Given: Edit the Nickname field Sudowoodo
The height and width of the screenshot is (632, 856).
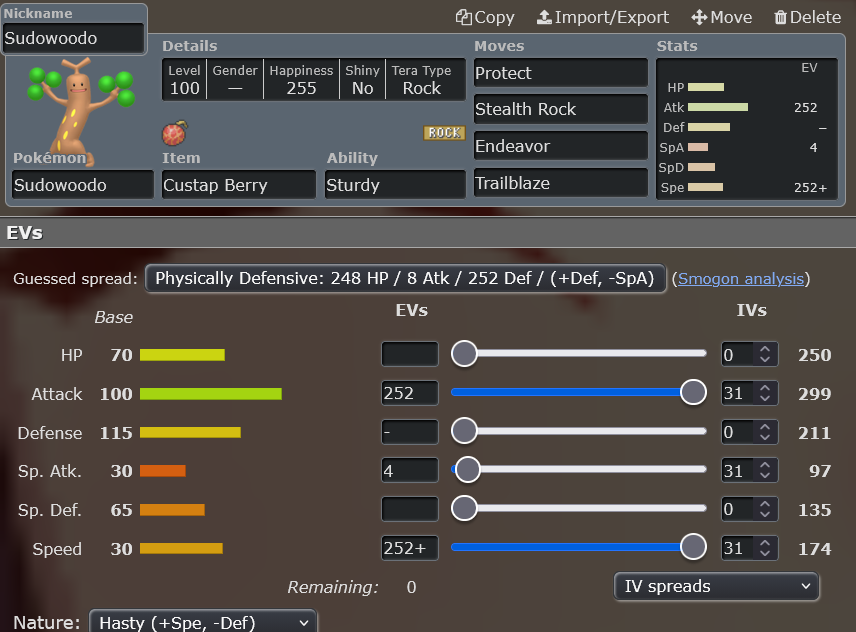Looking at the screenshot, I should tap(74, 38).
